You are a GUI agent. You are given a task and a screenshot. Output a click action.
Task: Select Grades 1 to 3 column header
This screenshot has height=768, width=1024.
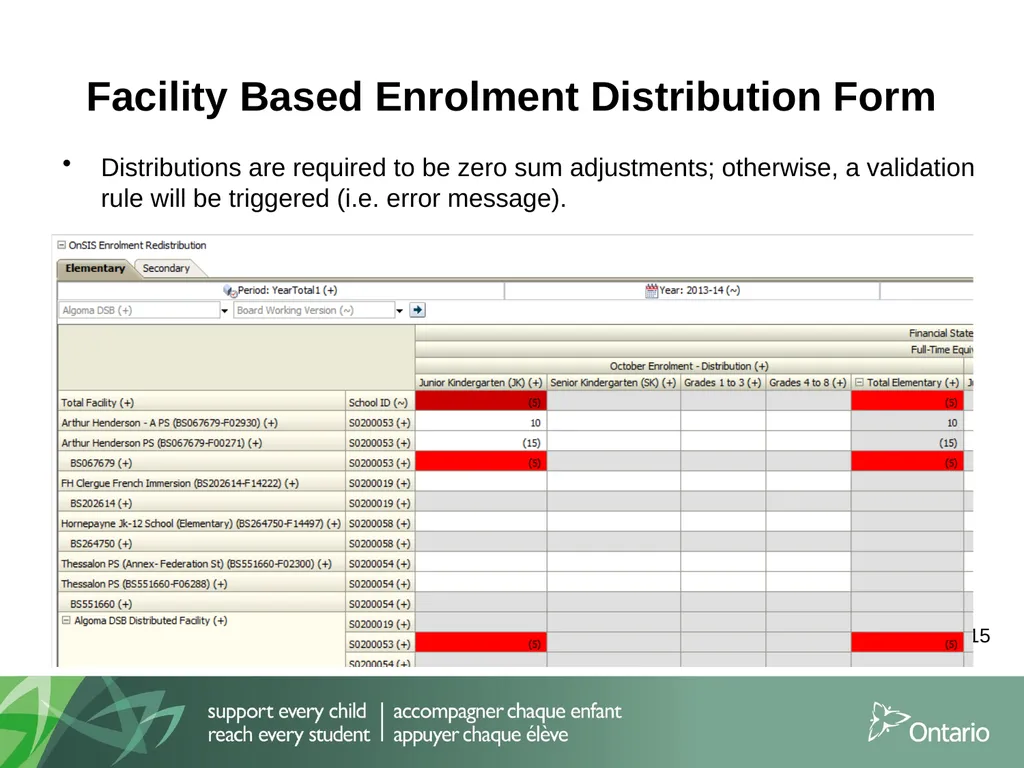tap(723, 383)
